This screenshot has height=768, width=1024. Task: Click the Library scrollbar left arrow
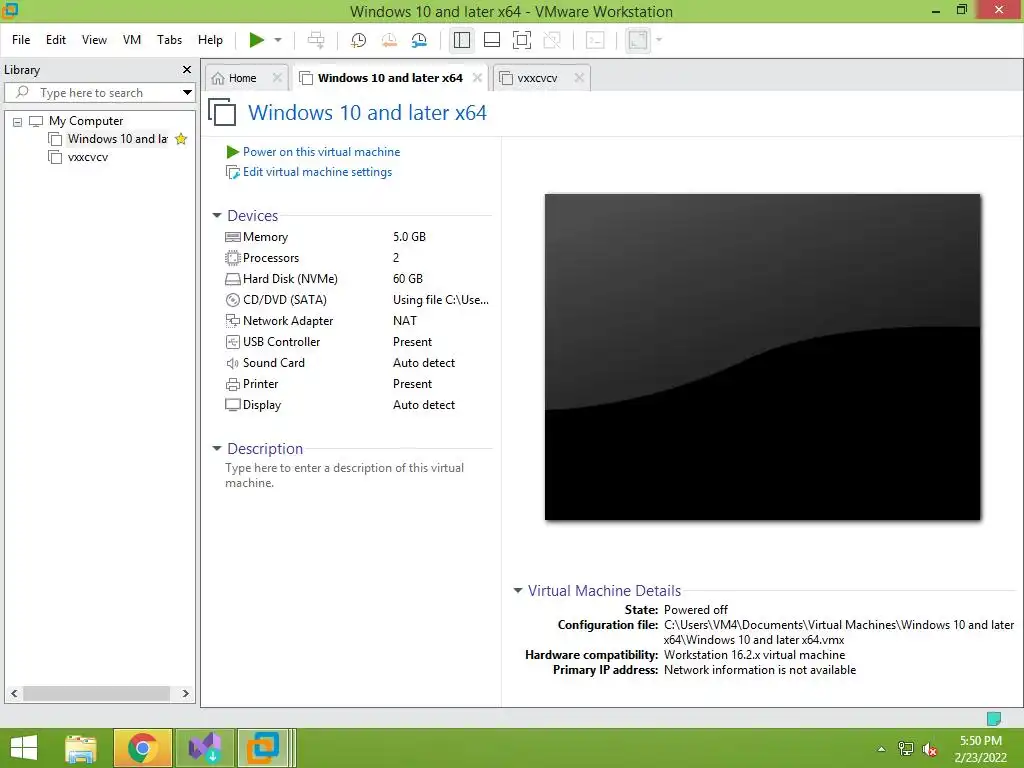[x=14, y=694]
